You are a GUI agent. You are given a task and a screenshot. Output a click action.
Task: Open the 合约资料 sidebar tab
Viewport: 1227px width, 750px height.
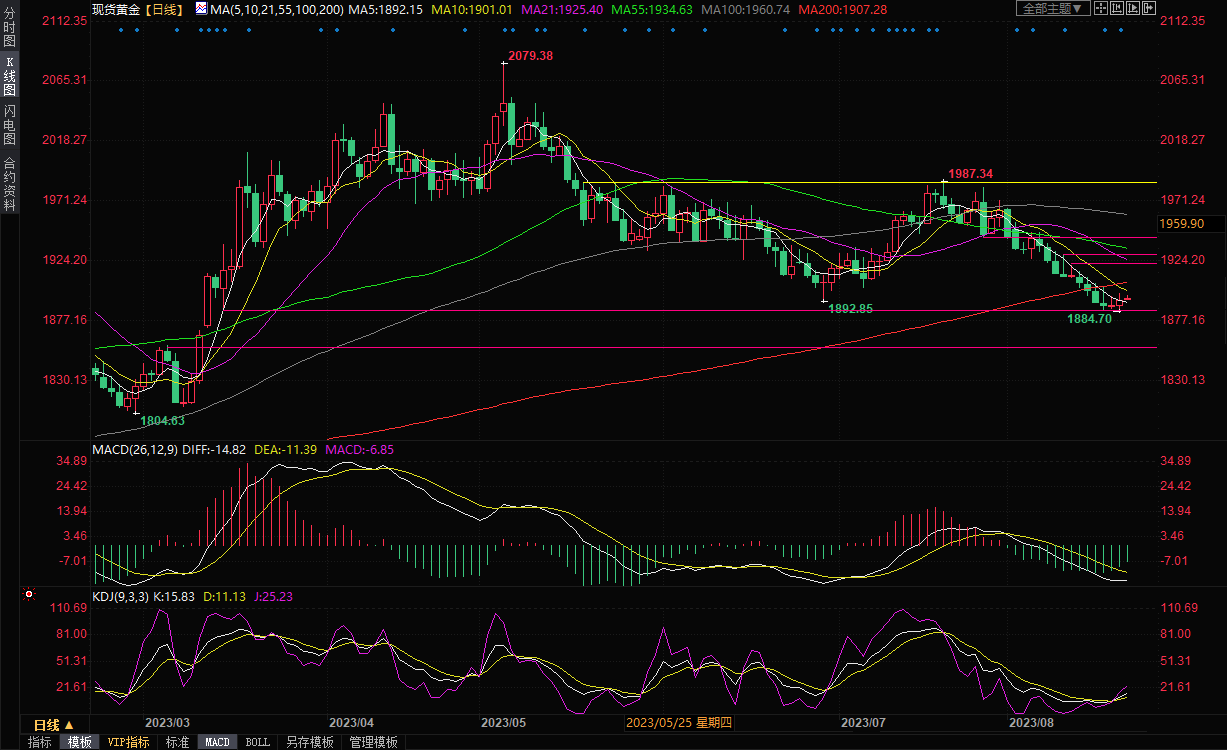coord(9,184)
